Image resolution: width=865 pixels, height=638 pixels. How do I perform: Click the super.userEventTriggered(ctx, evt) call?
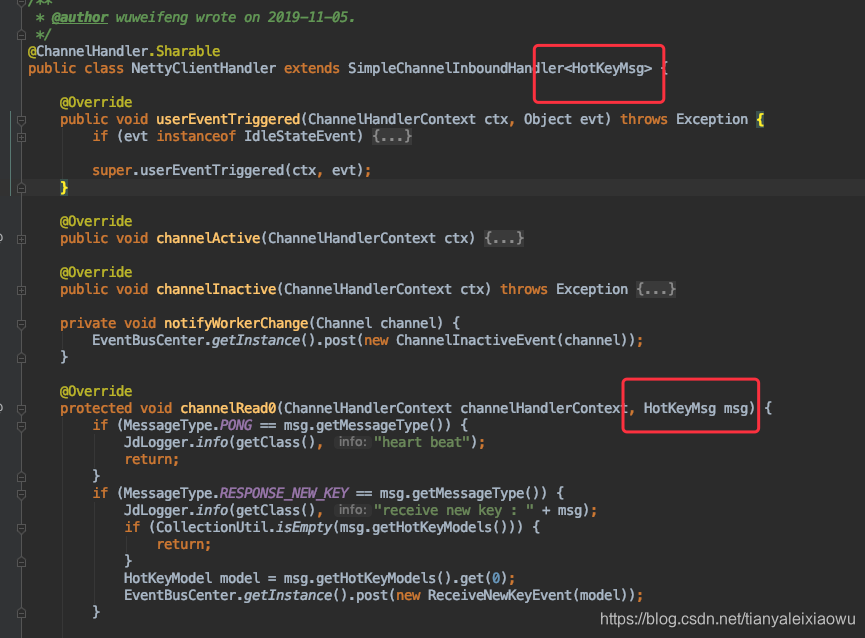pyautogui.click(x=232, y=170)
